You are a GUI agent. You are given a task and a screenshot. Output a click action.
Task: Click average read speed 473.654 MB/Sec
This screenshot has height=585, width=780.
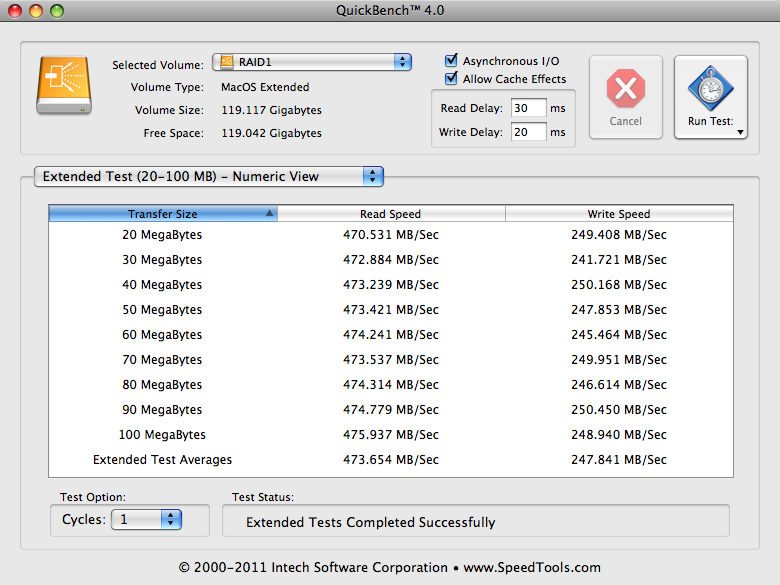[391, 460]
